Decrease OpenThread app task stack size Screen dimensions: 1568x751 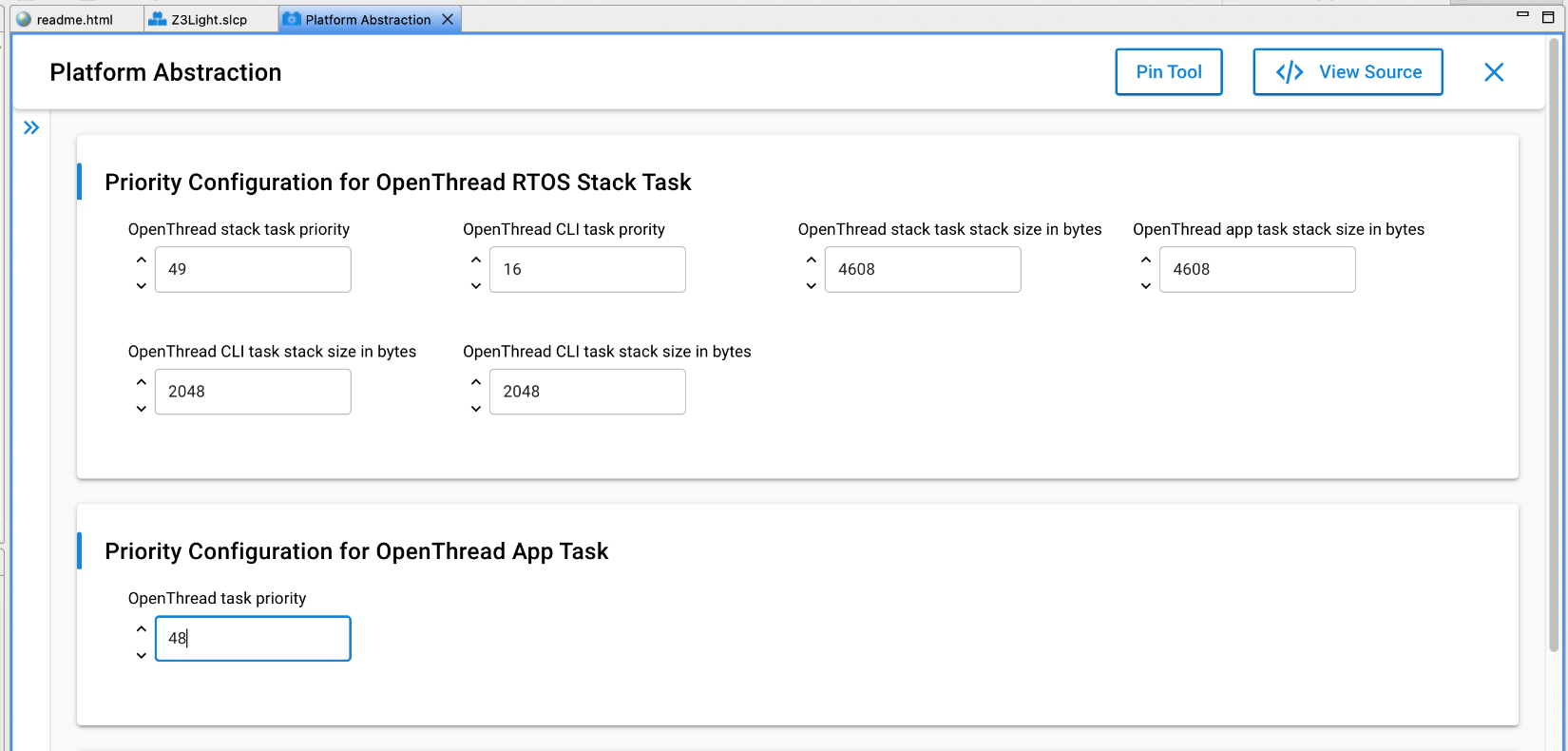(1146, 285)
